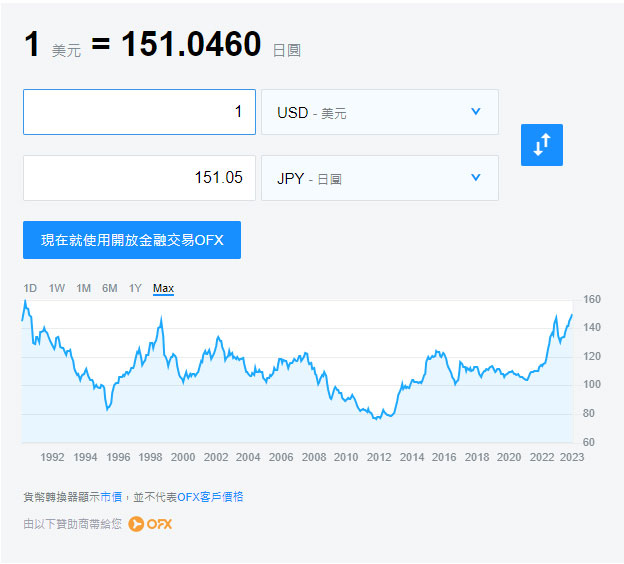Screen dimensions: 624x564
Task: Open the 市價 link
Action: point(111,497)
